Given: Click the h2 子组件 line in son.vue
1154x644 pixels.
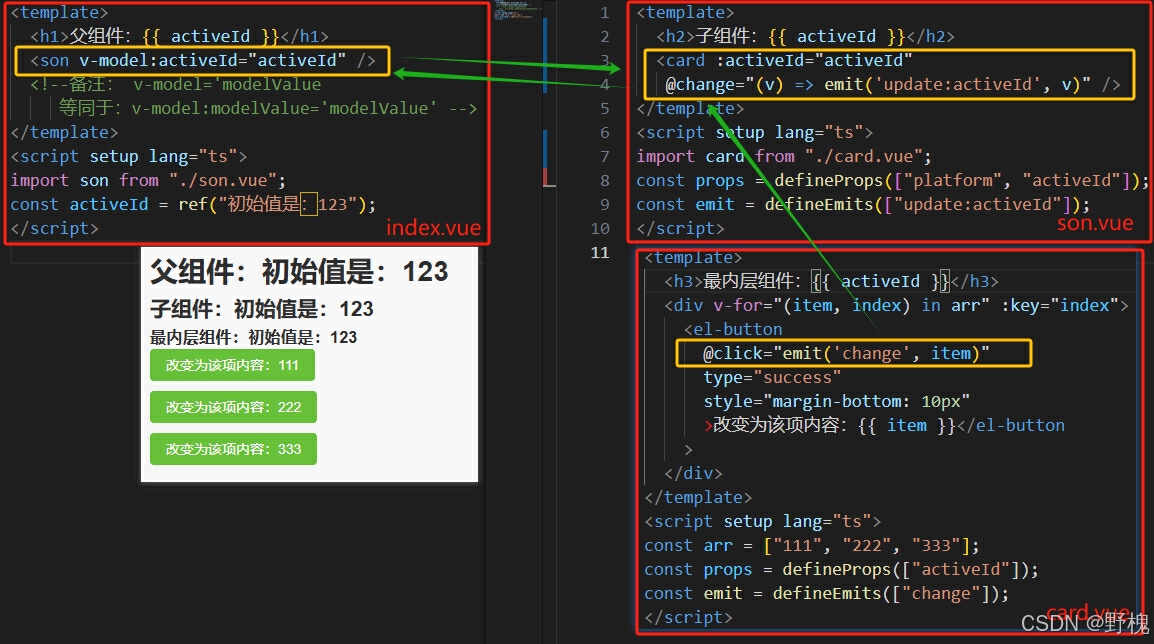Looking at the screenshot, I should pos(805,36).
